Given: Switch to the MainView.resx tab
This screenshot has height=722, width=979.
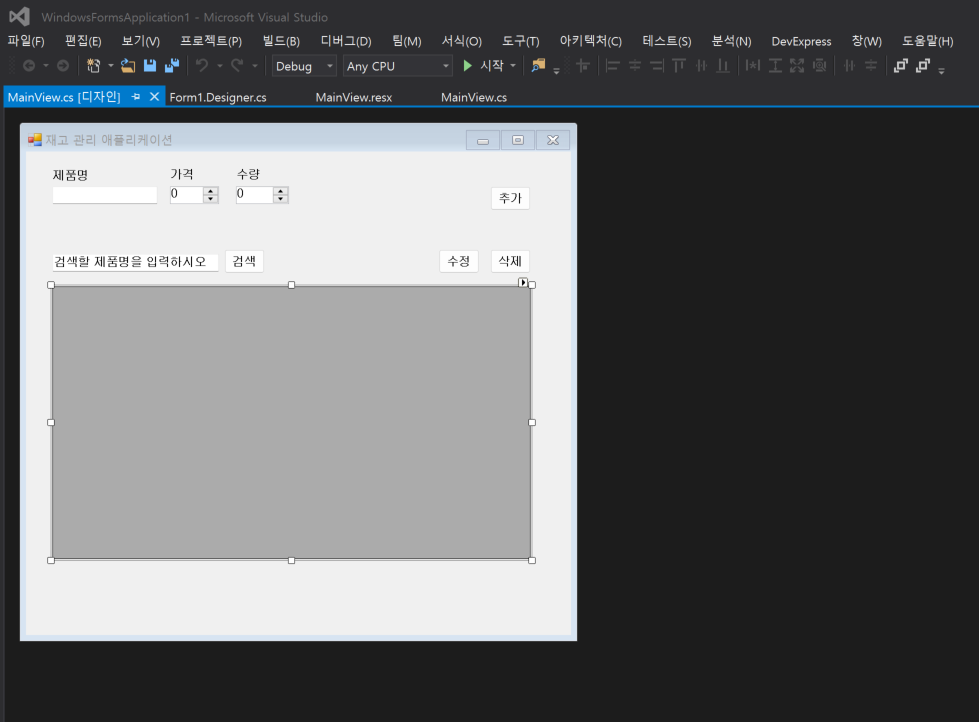Looking at the screenshot, I should pos(353,97).
